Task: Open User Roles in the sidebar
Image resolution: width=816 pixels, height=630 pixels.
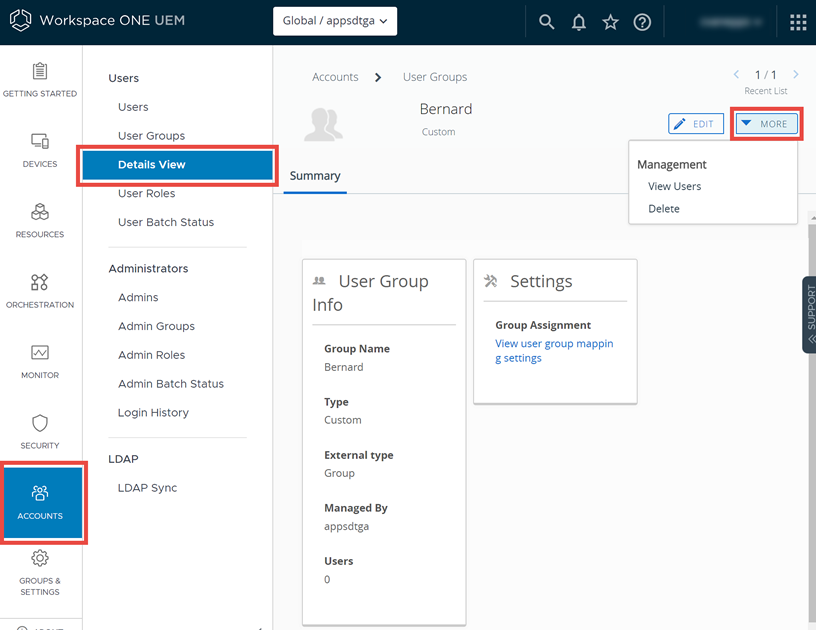Action: pos(147,194)
